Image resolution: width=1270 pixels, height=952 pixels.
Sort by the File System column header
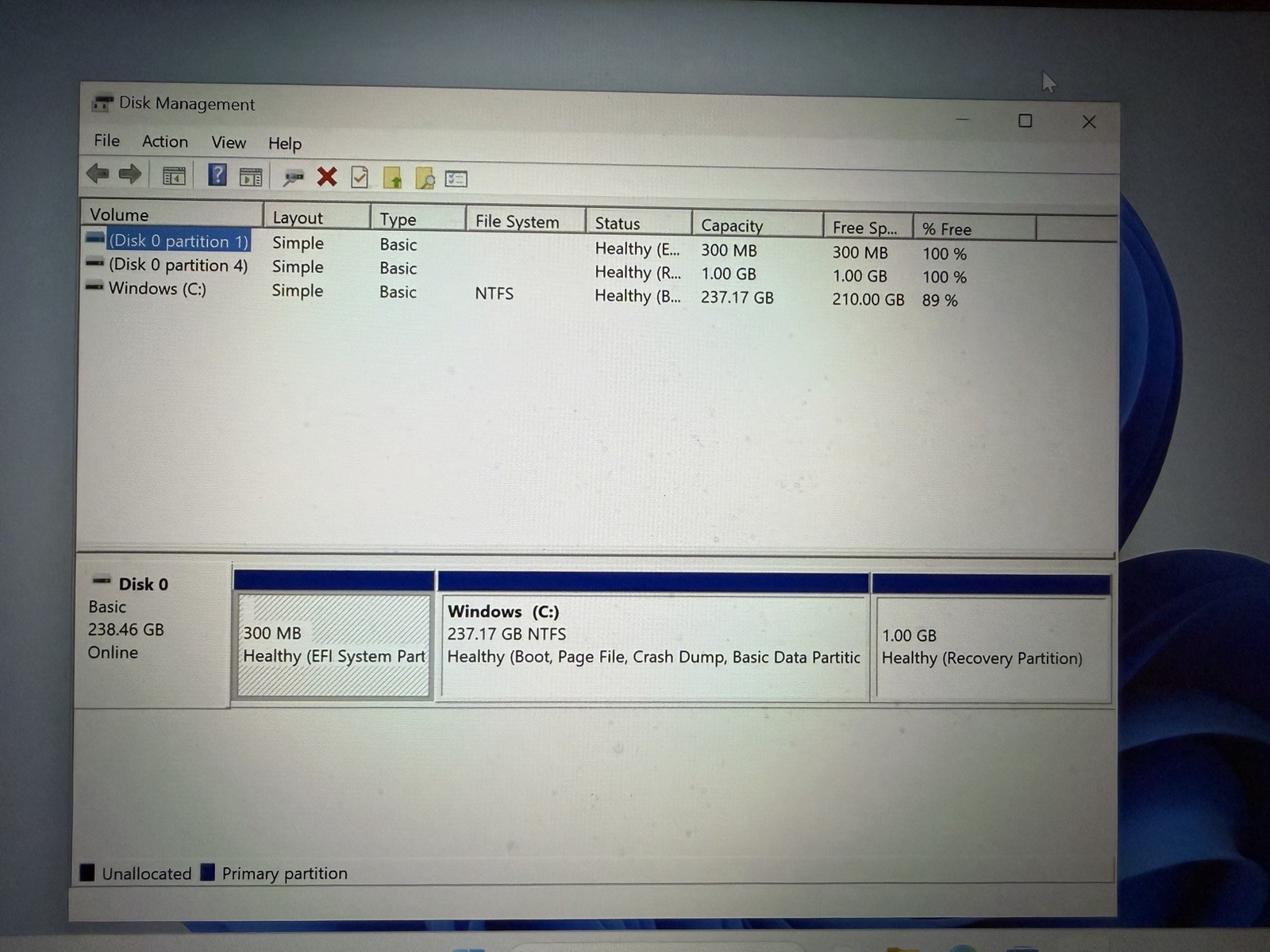(x=525, y=221)
